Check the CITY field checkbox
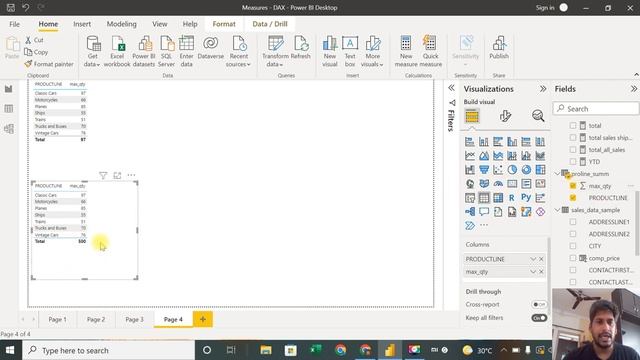This screenshot has width=640, height=360. point(573,246)
